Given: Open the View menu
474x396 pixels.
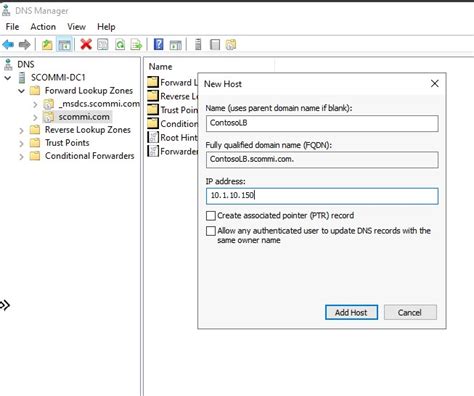Looking at the screenshot, I should (76, 27).
